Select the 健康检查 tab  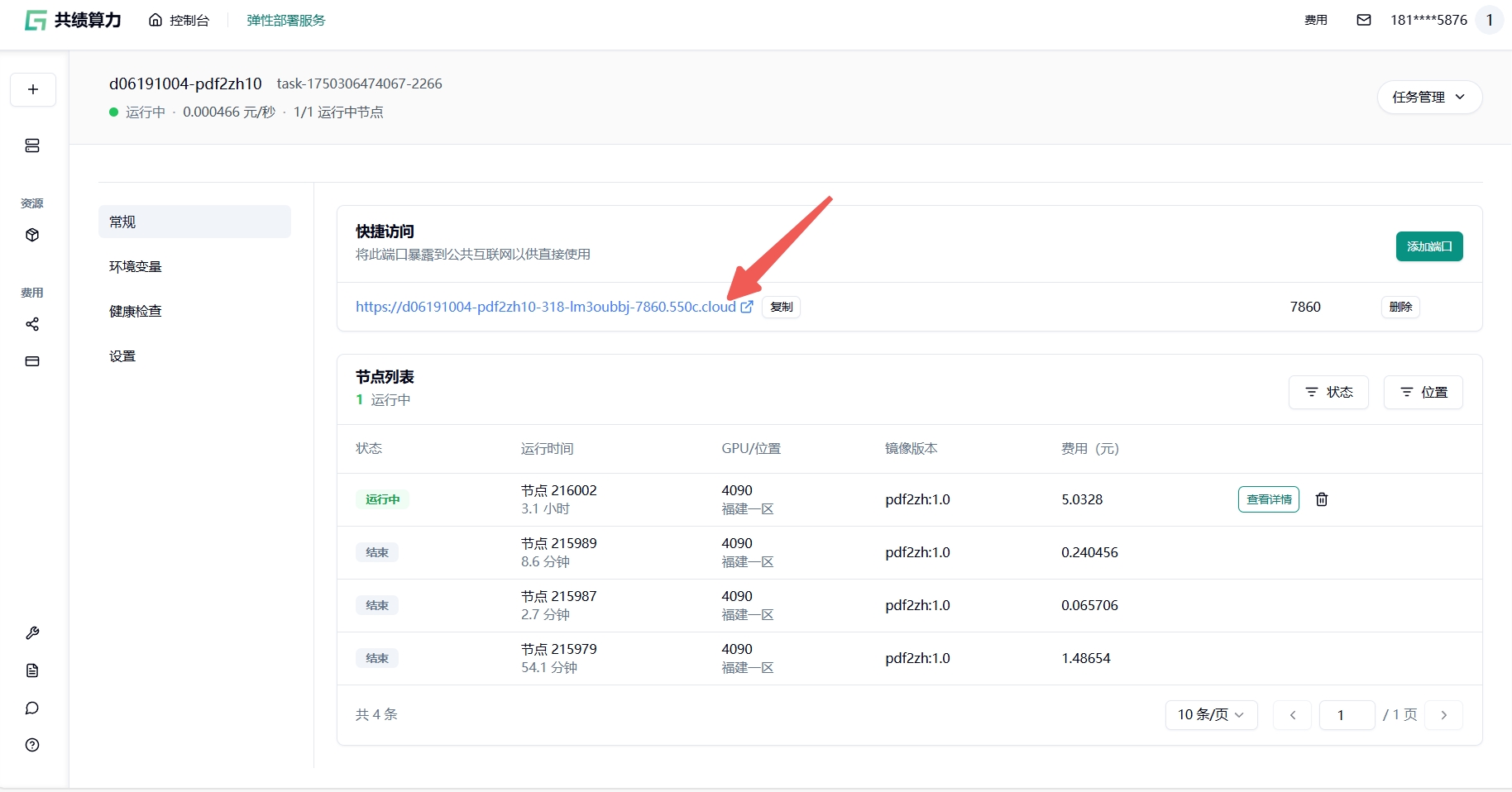coord(136,311)
